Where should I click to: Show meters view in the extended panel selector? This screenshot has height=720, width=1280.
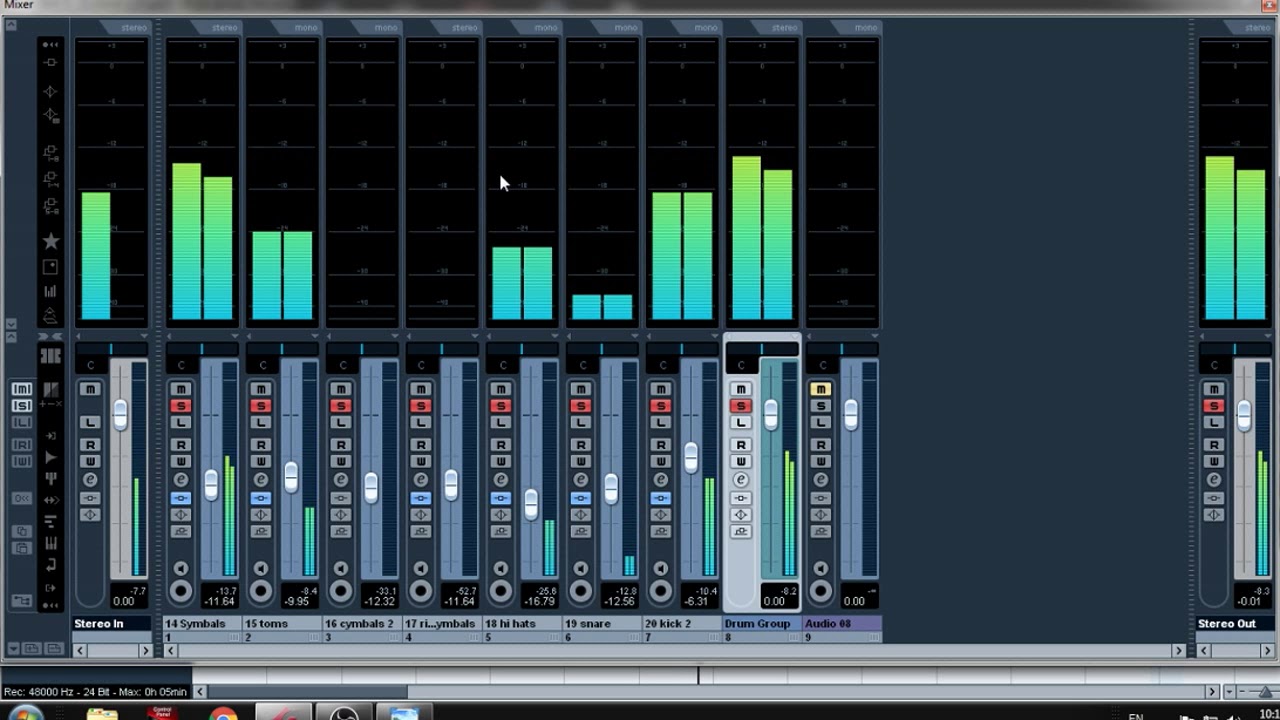point(50,291)
